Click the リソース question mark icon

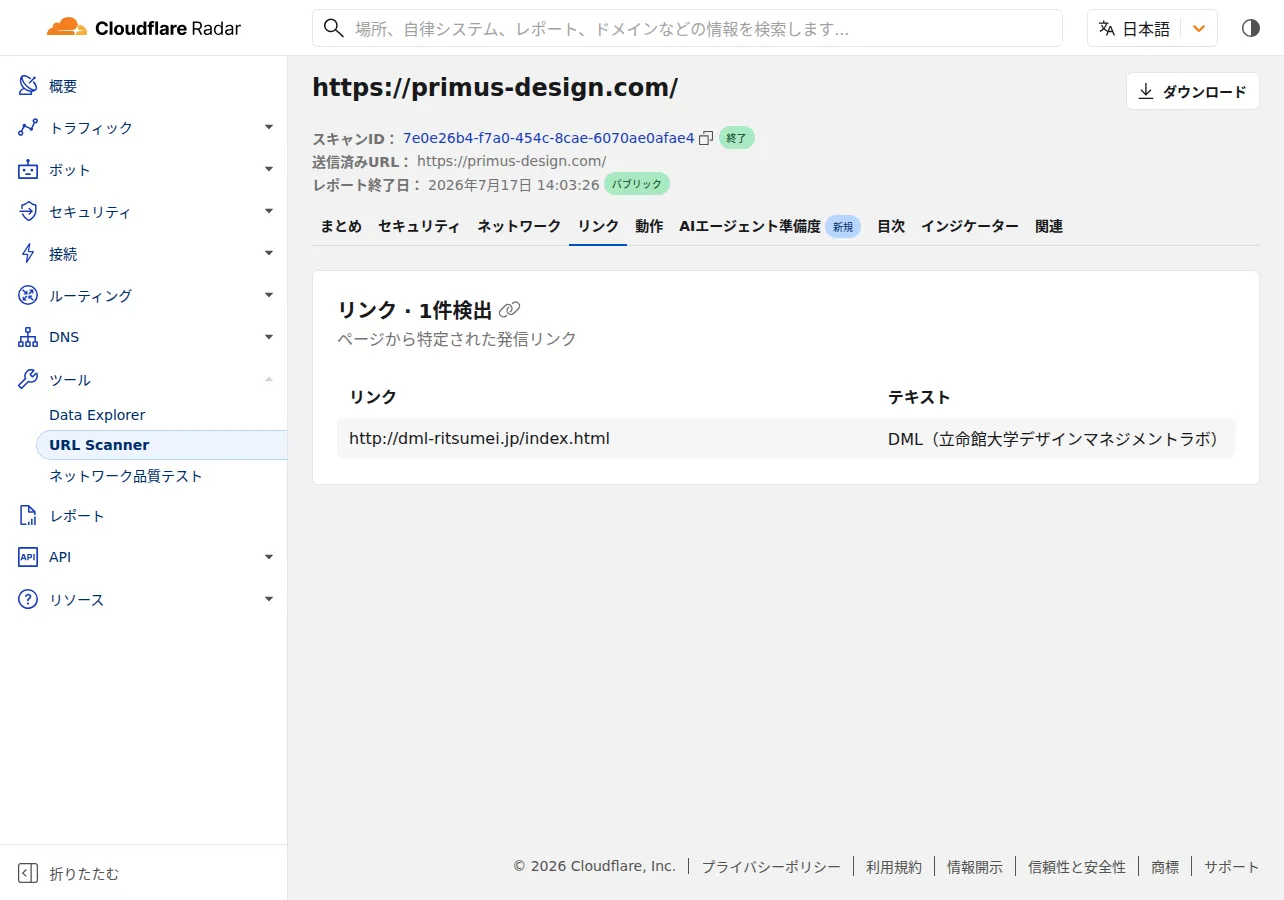[28, 600]
